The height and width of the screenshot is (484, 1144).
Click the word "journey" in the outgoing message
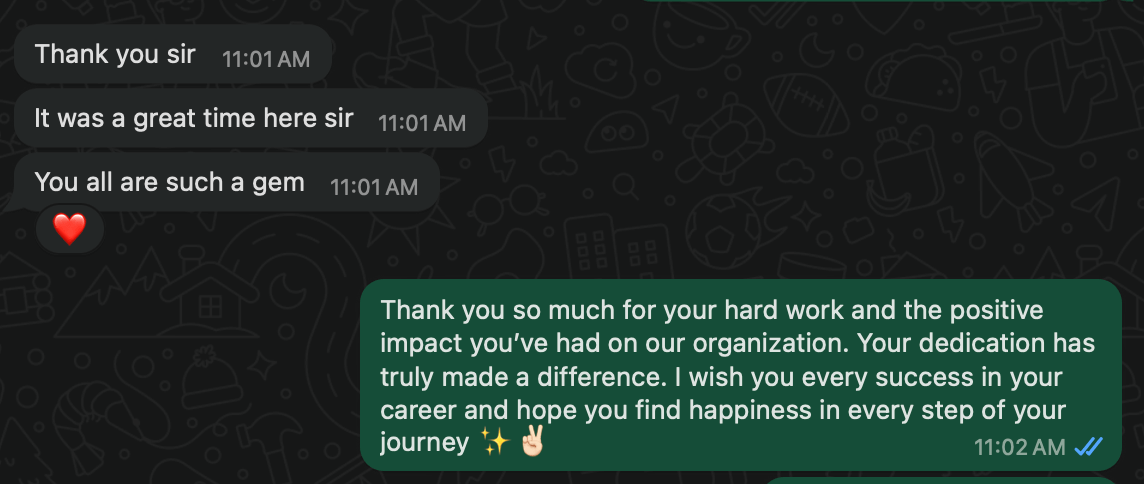click(424, 443)
